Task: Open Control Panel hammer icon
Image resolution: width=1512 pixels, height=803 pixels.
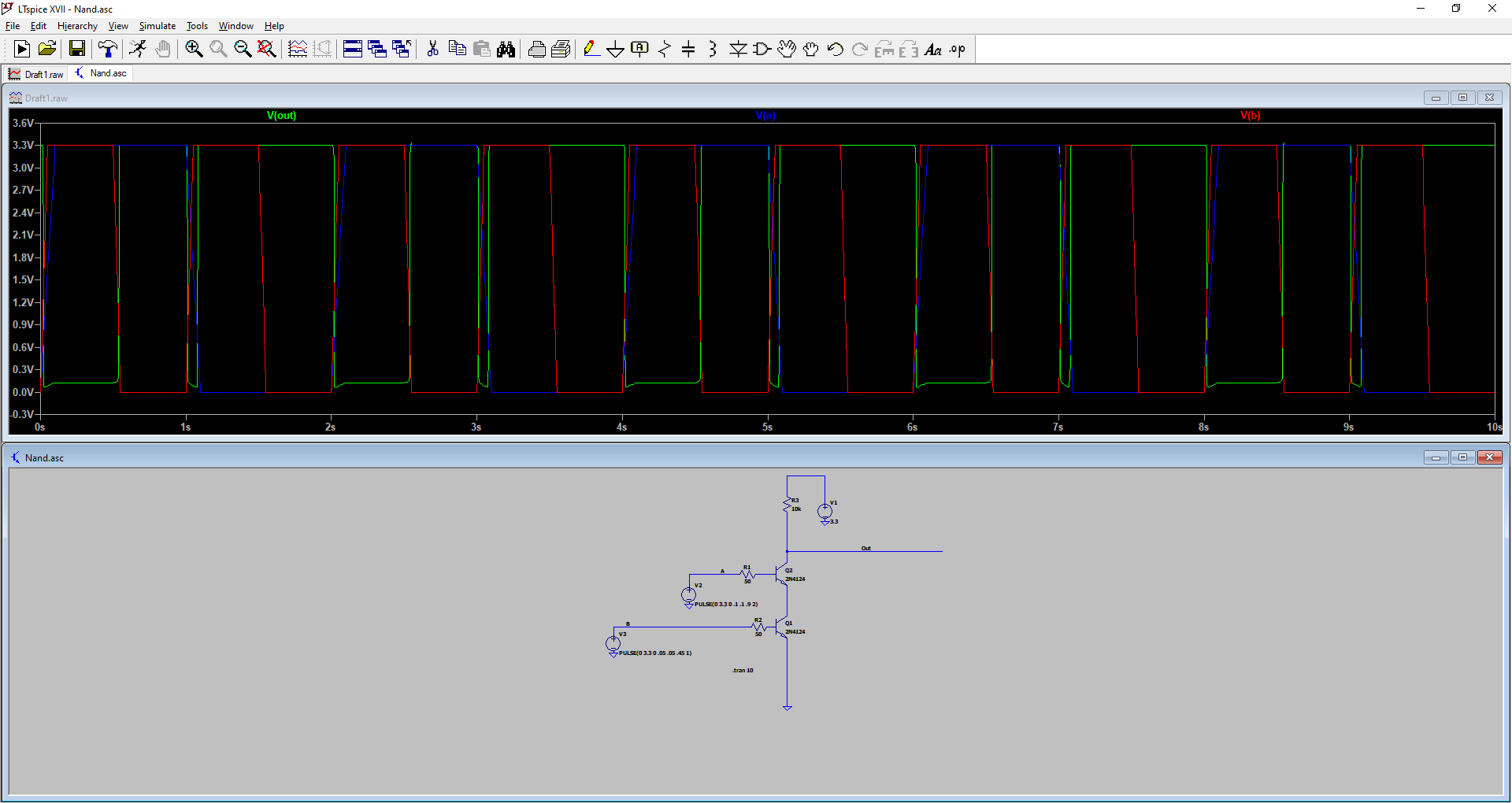Action: coord(108,49)
